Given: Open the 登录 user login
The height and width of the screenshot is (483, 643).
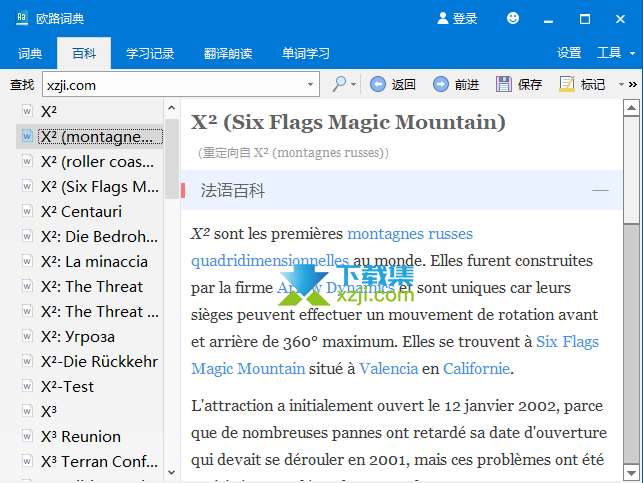Looking at the screenshot, I should click(x=457, y=18).
